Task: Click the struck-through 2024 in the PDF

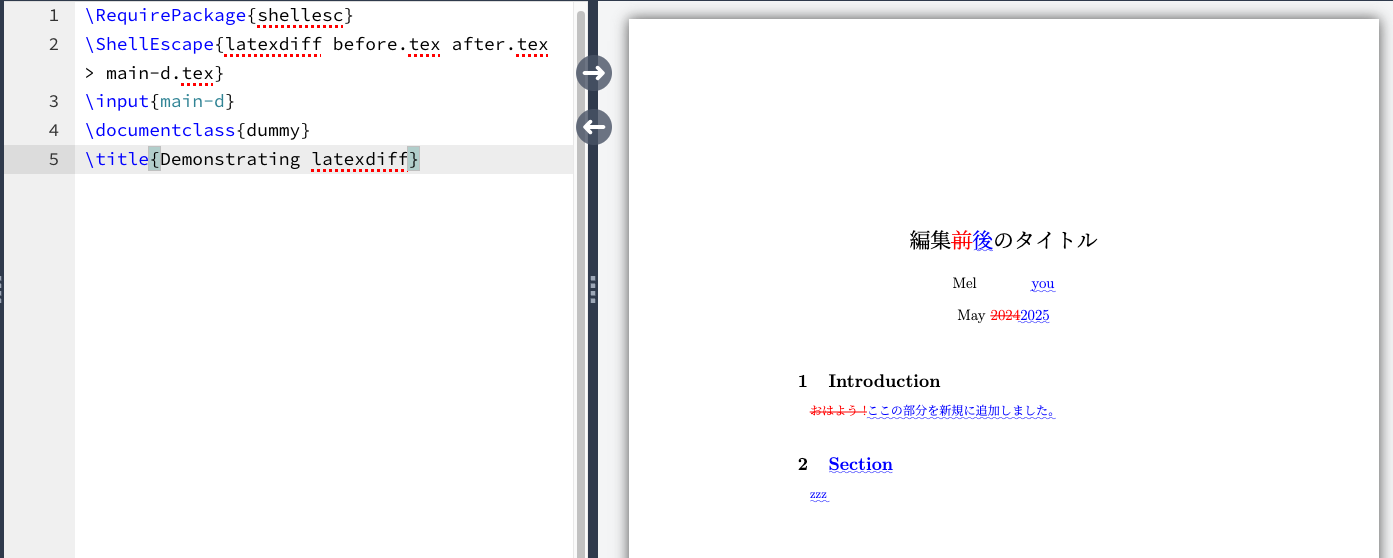Action: (1005, 316)
